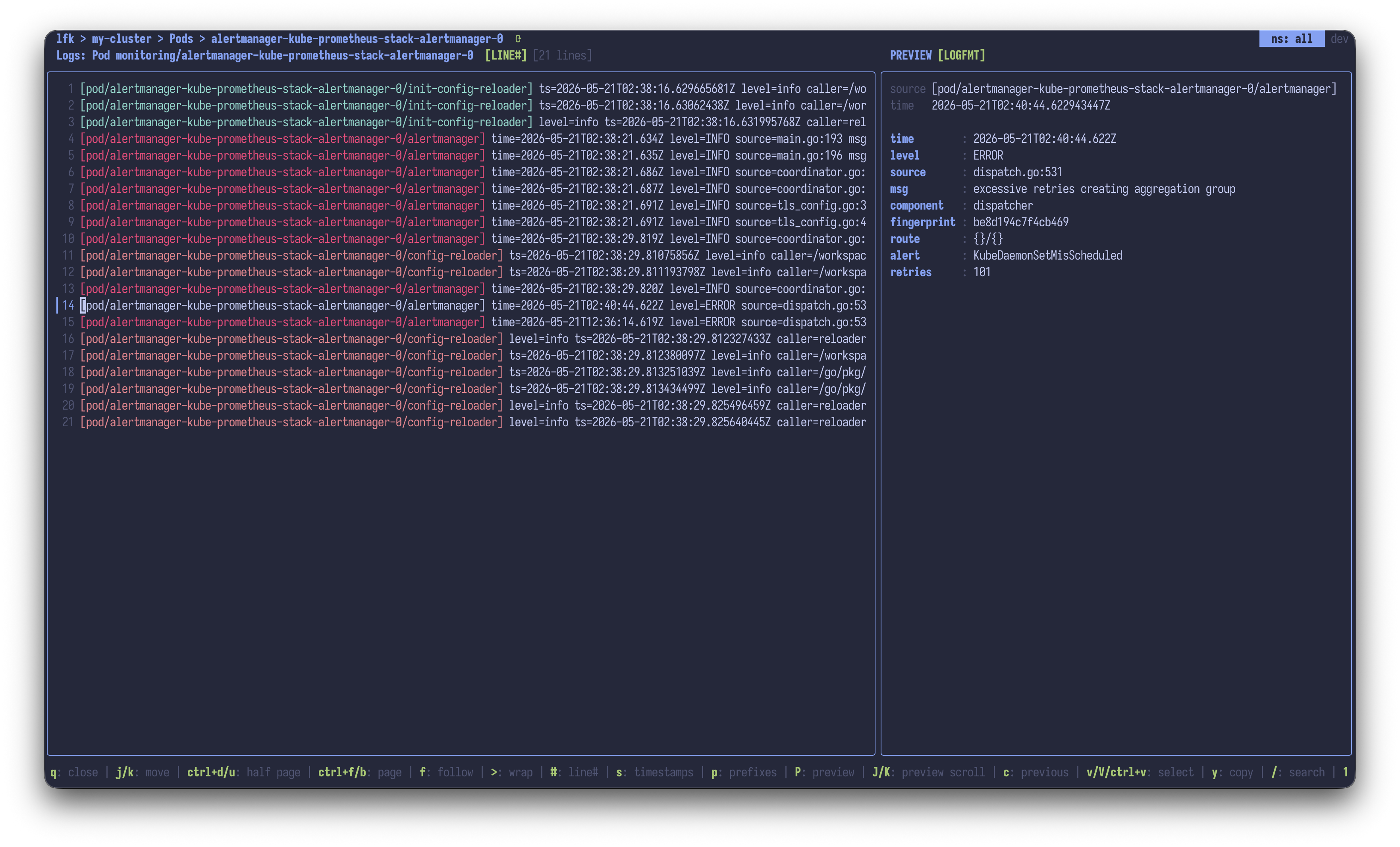
Task: Switch to the dev tab
Action: tap(1339, 38)
